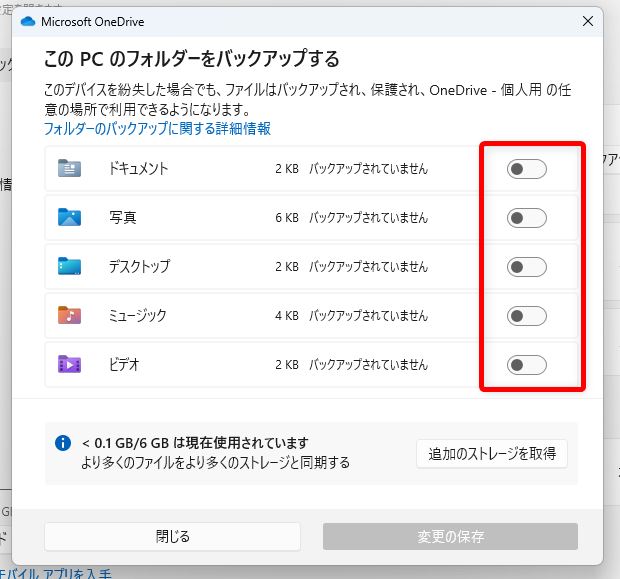
Task: Select the ビデオ folder name
Action: coord(124,364)
